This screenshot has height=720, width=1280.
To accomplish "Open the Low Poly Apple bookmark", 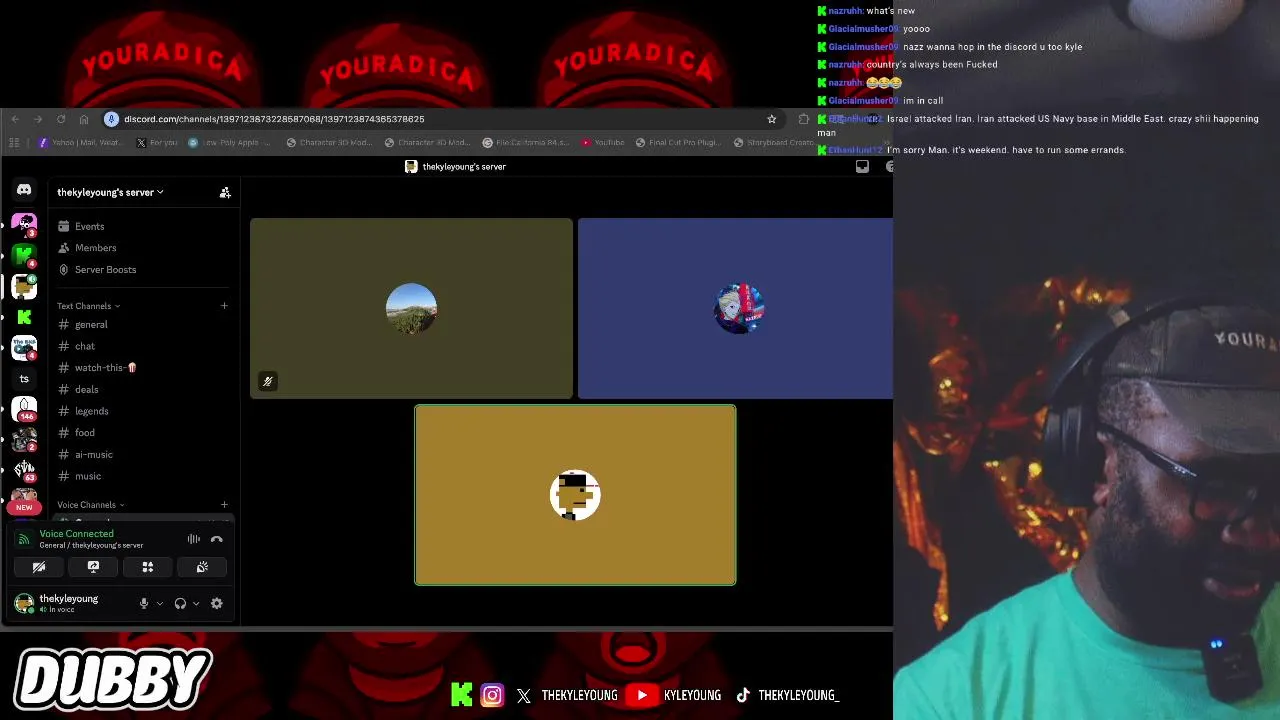I will click(231, 143).
